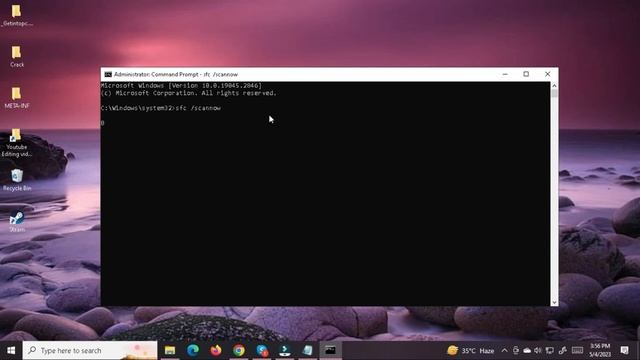
Task: Close the Administrator Command Prompt window
Action: click(548, 74)
